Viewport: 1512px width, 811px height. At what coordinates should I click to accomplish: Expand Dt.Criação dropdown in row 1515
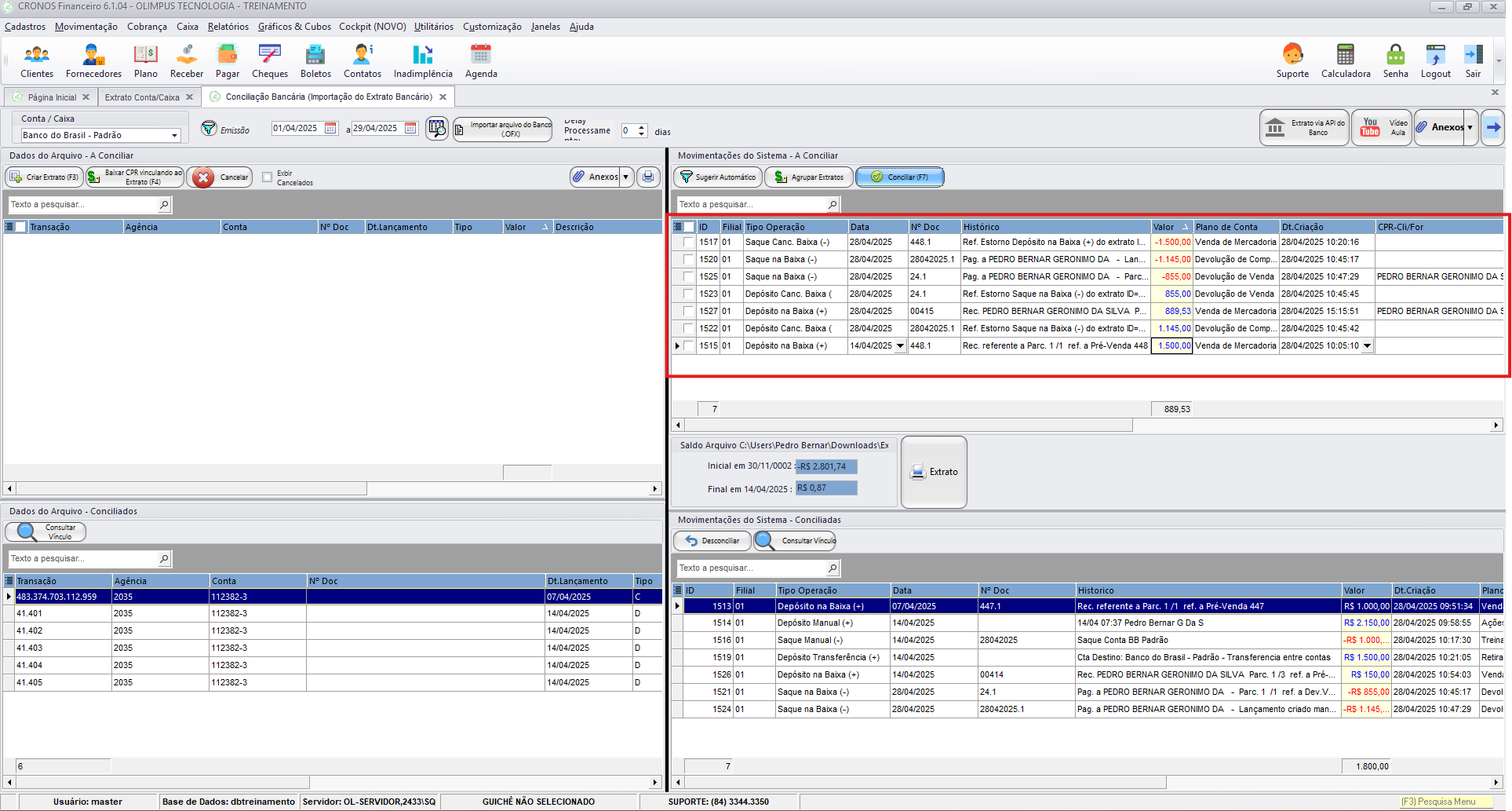coord(1367,346)
